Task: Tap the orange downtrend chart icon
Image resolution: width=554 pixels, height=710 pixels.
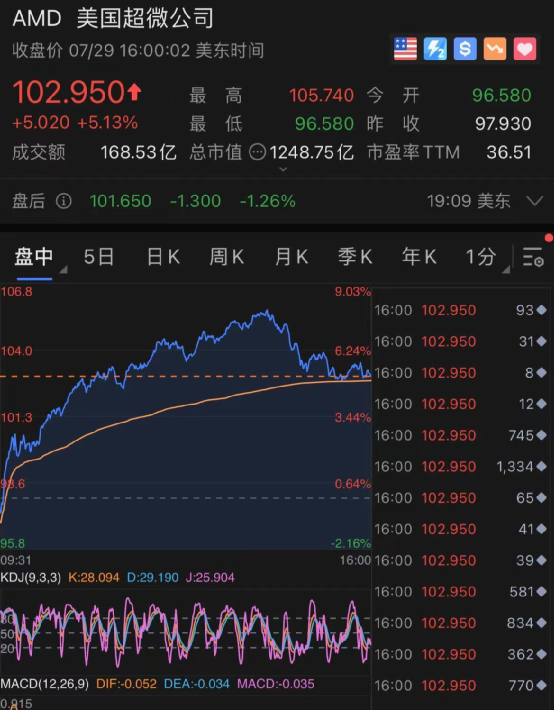Action: (495, 49)
